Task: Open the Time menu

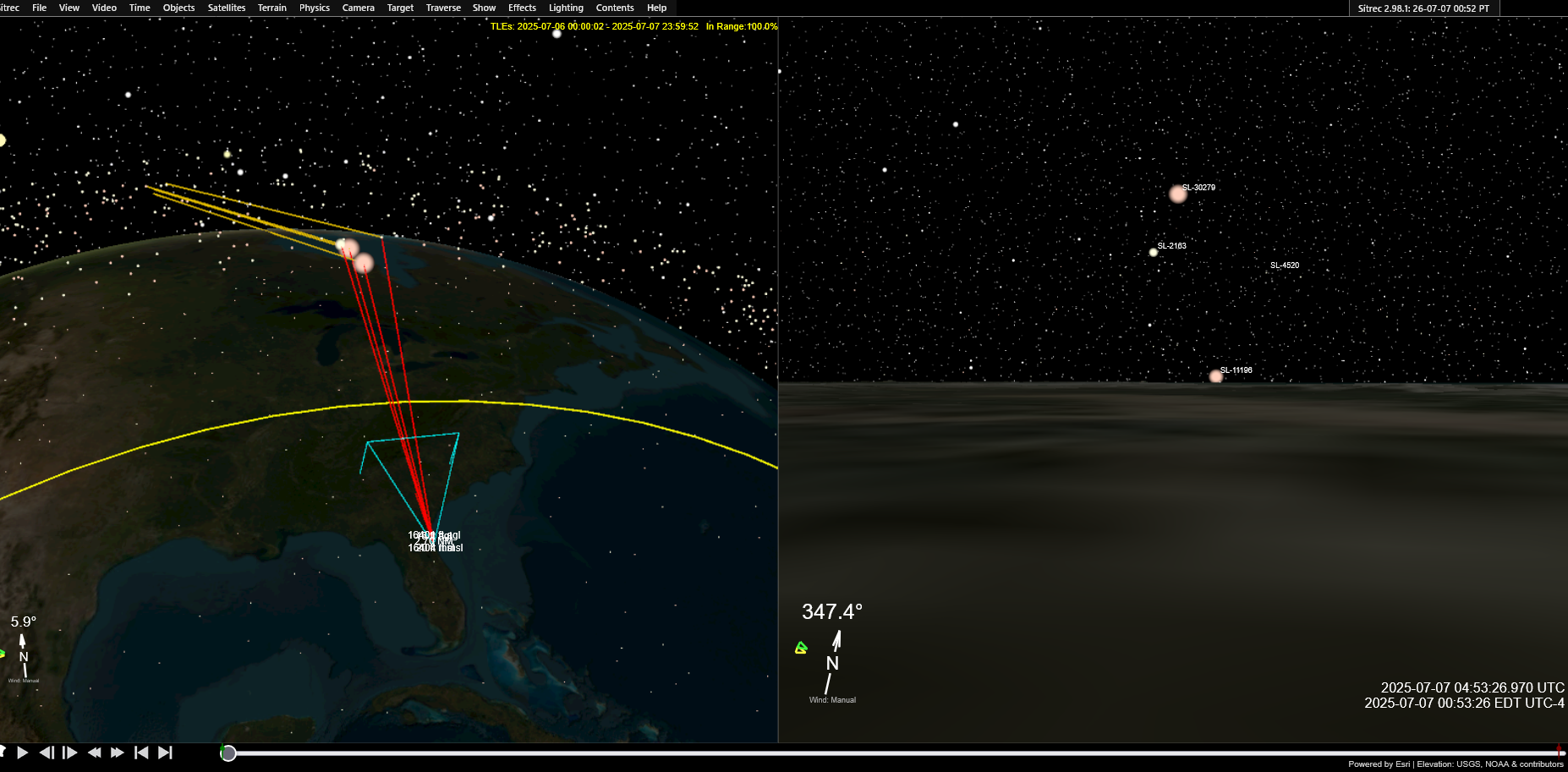Action: tap(140, 8)
